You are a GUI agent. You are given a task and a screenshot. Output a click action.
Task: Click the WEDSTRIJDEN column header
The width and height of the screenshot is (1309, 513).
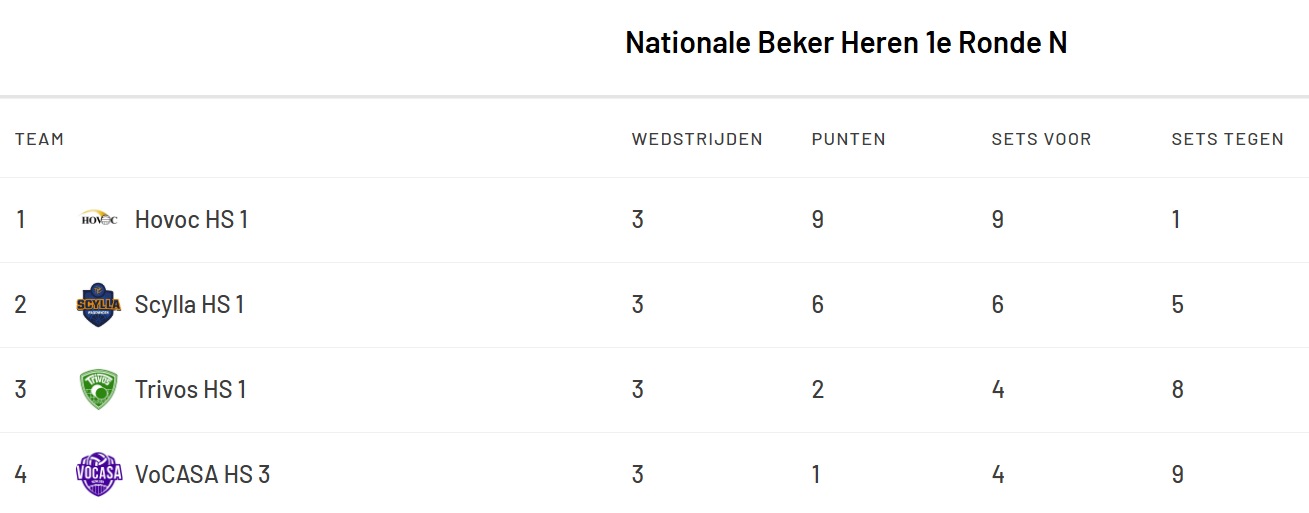tap(697, 139)
